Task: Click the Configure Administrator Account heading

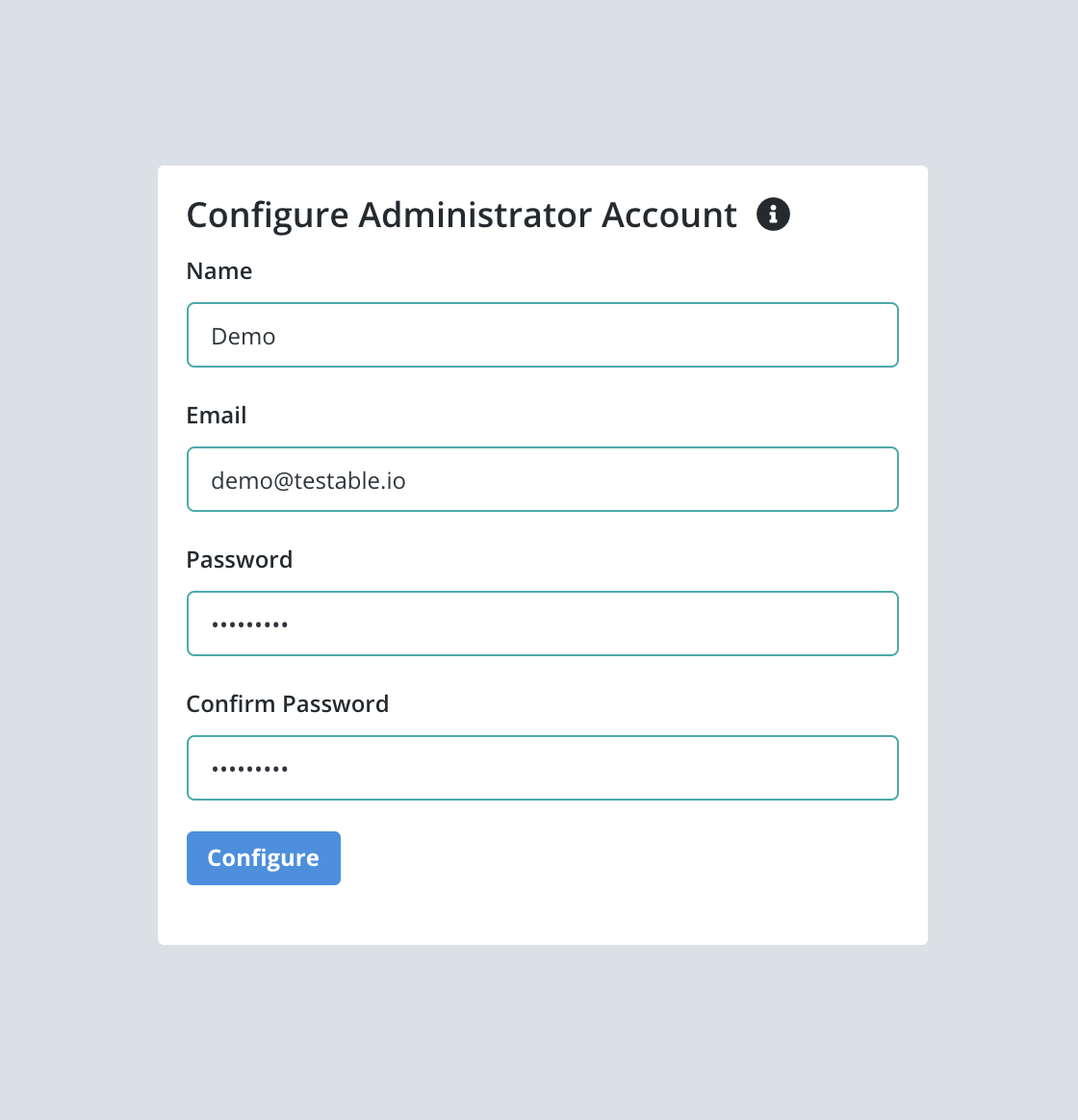Action: (461, 215)
